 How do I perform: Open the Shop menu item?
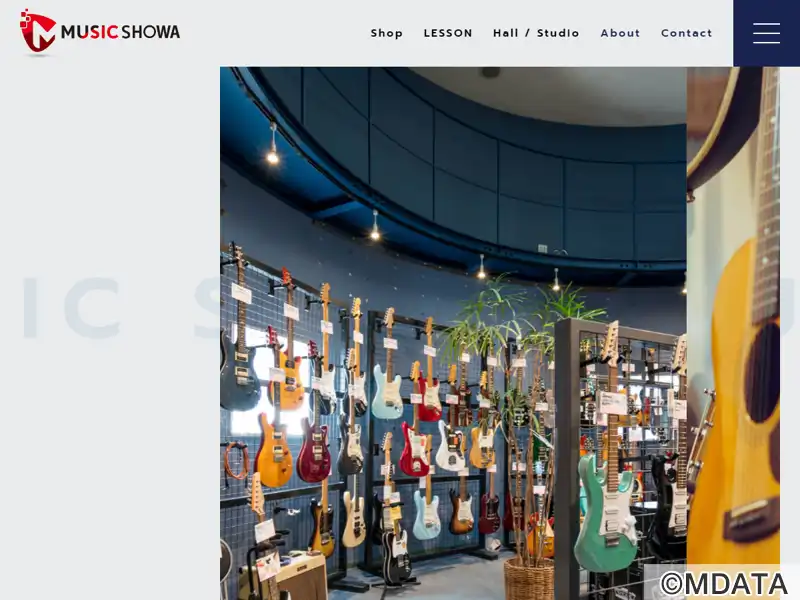click(386, 33)
